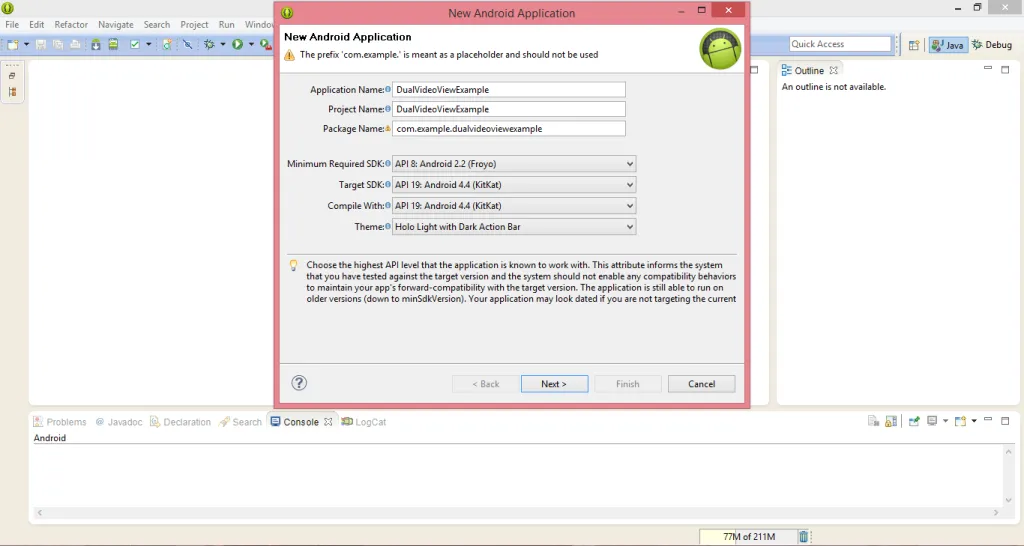Switch to the Debug perspective
The image size is (1024, 546).
pos(992,44)
